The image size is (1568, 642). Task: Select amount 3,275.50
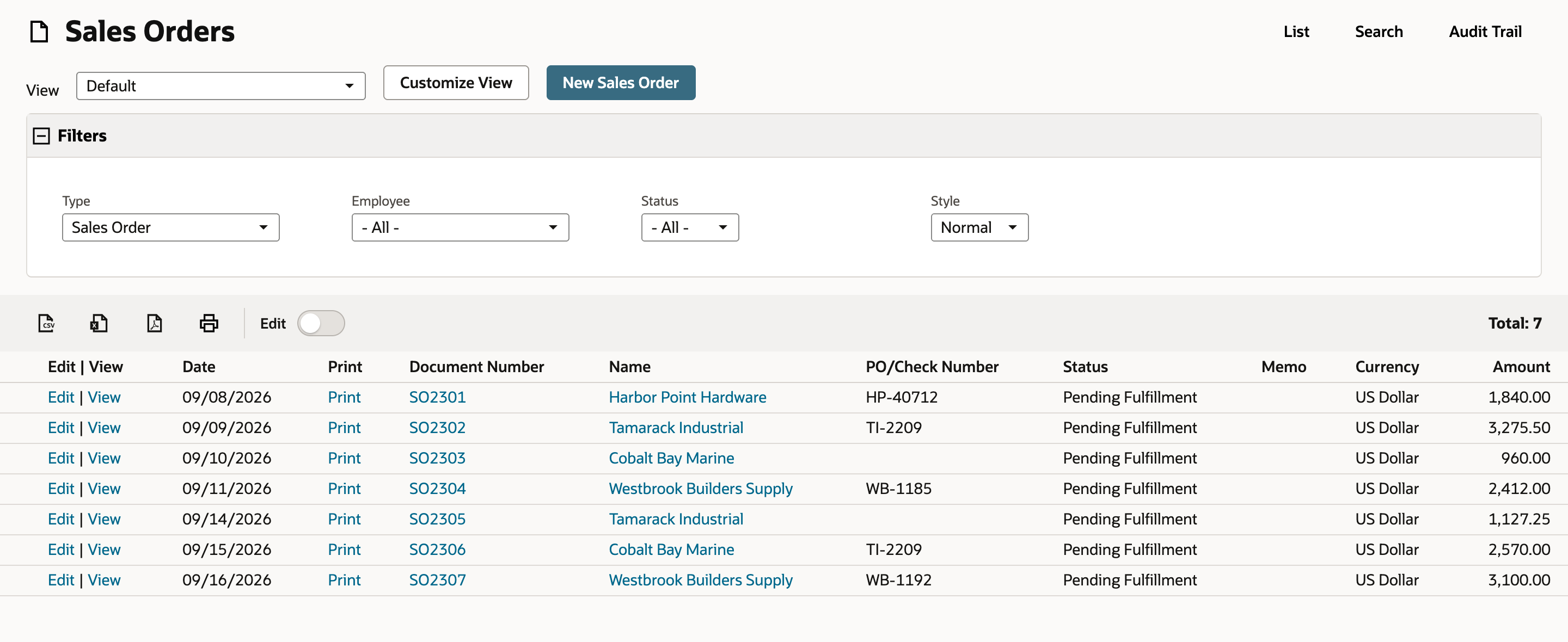tap(1518, 428)
